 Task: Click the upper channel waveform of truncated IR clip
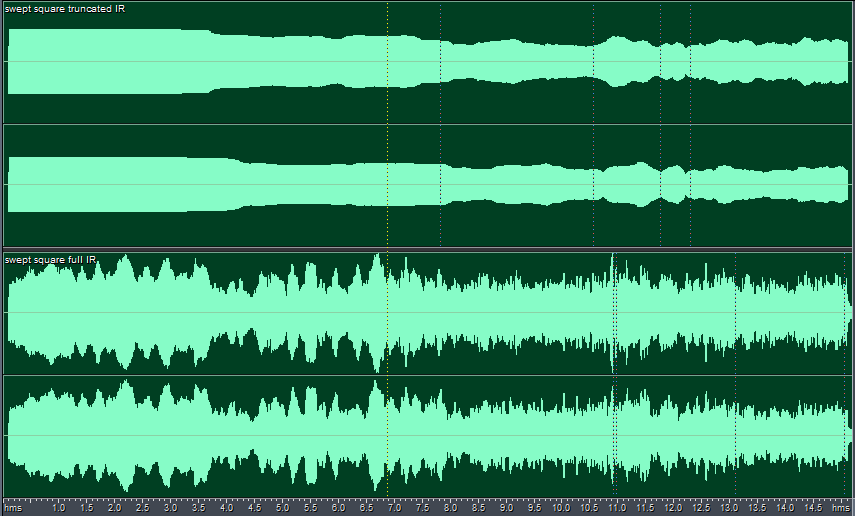[x=428, y=62]
